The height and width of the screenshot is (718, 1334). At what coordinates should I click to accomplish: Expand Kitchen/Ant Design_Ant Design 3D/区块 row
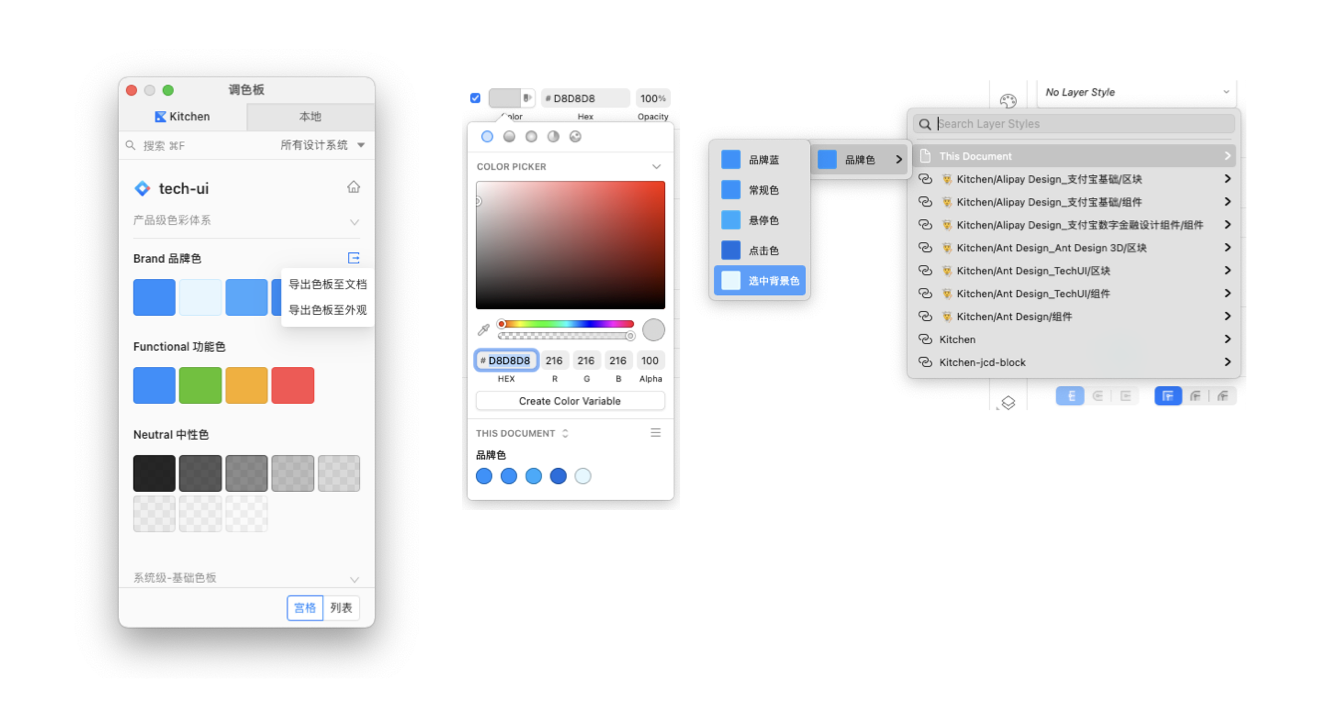click(x=1074, y=248)
